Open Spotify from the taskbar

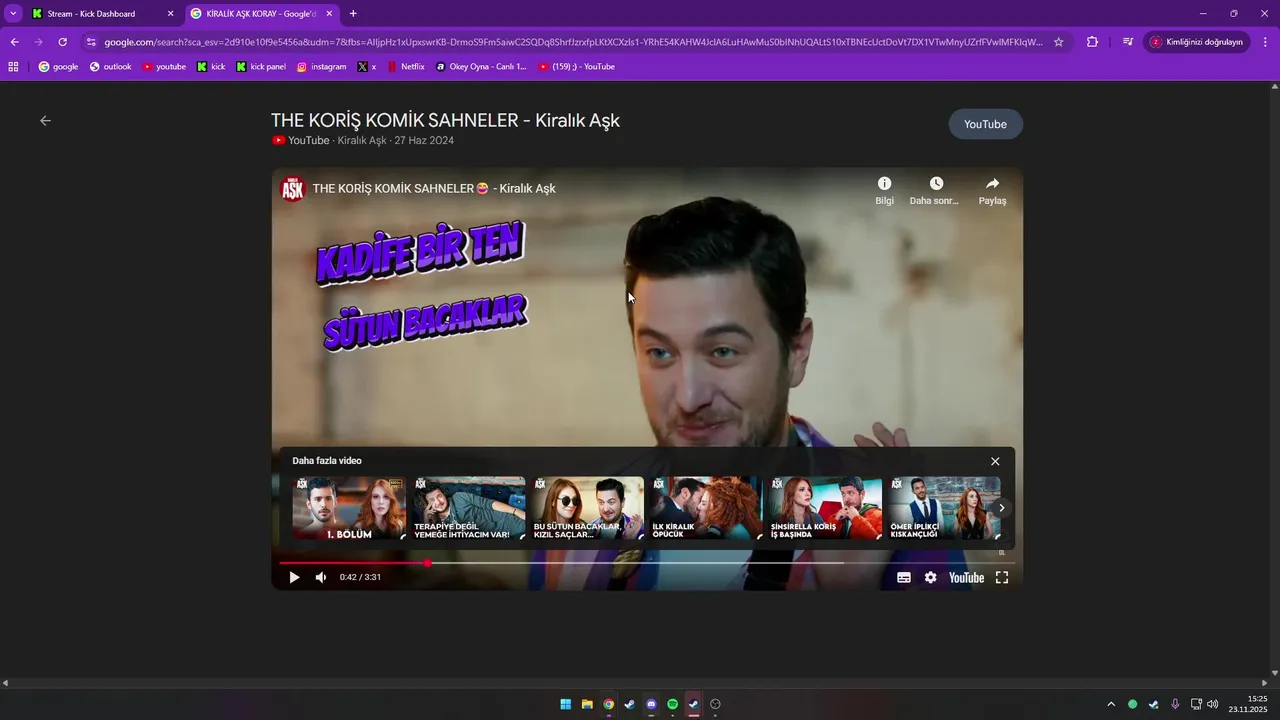pos(672,704)
